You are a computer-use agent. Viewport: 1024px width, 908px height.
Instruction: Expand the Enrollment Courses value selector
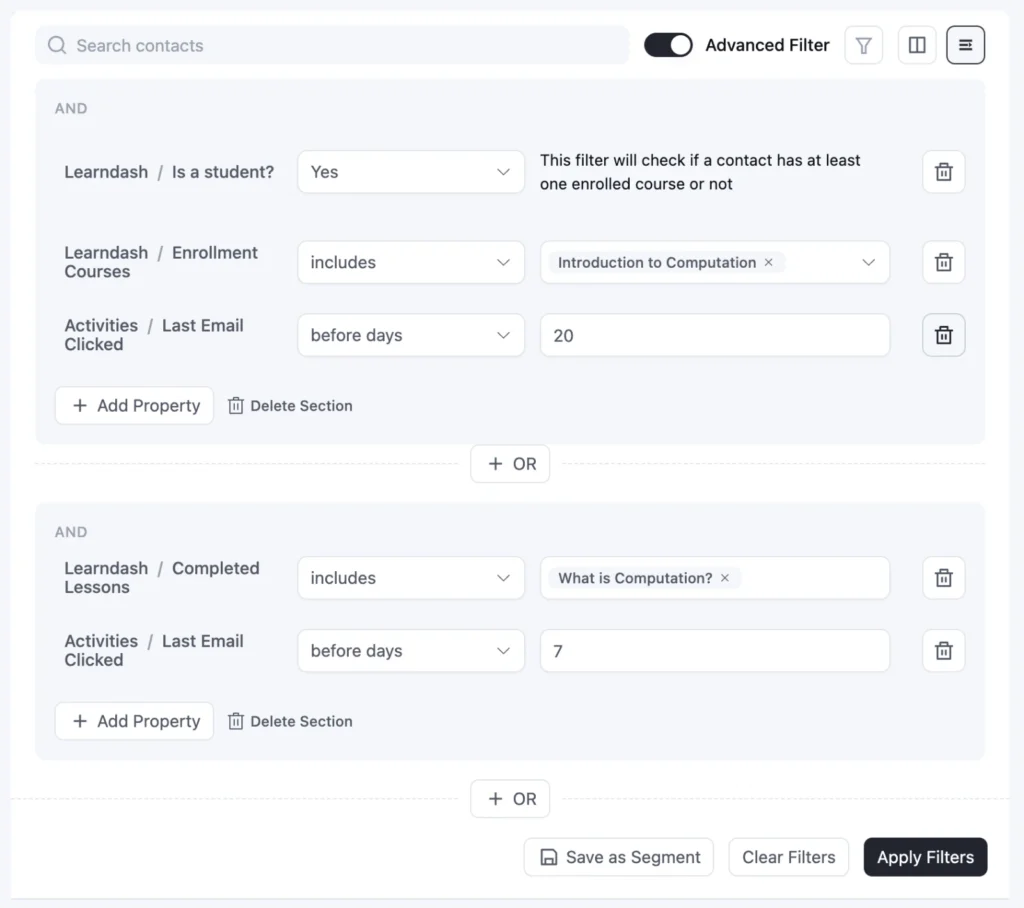868,262
